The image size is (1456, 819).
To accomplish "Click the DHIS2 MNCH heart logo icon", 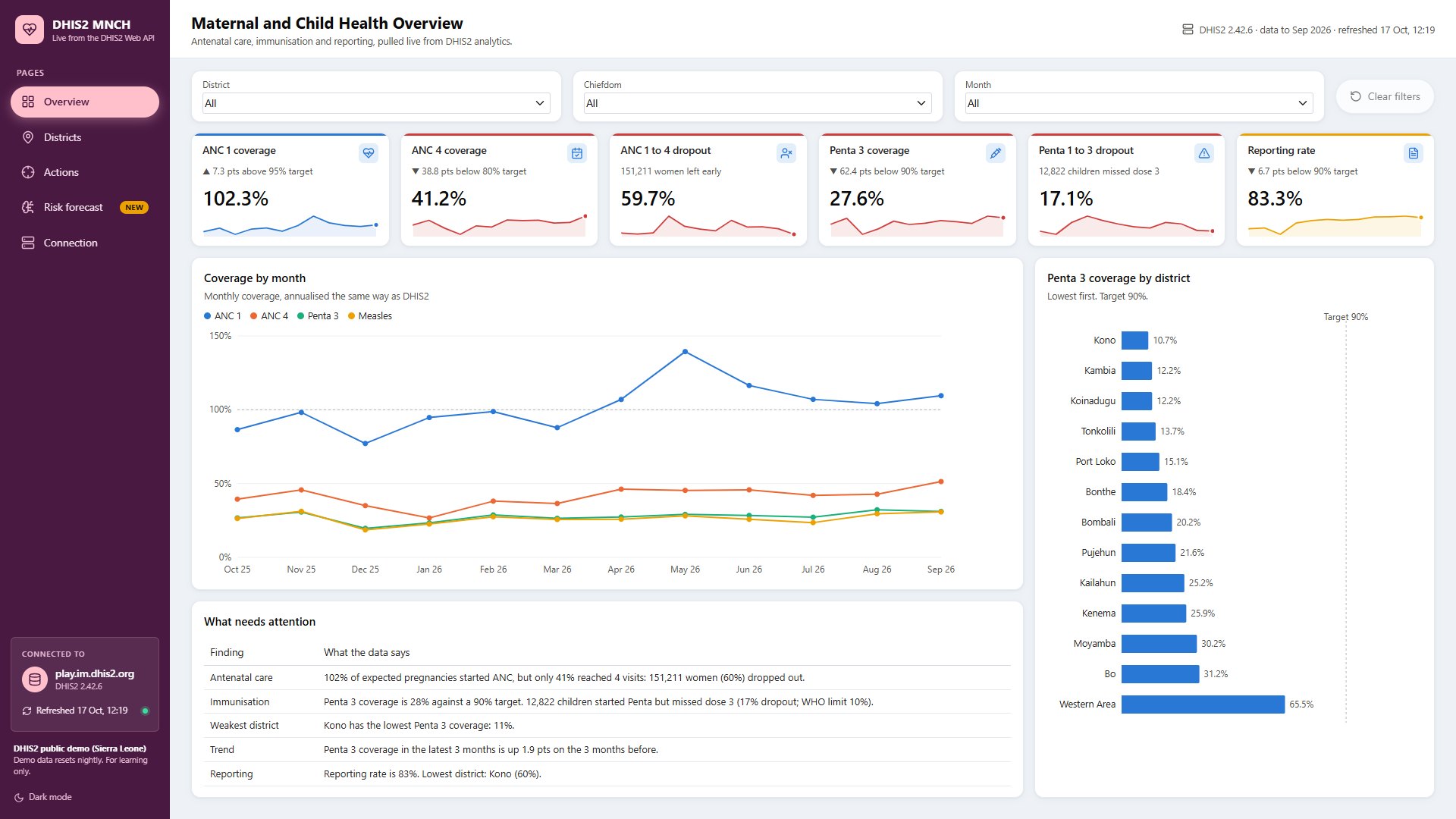I will (x=30, y=30).
